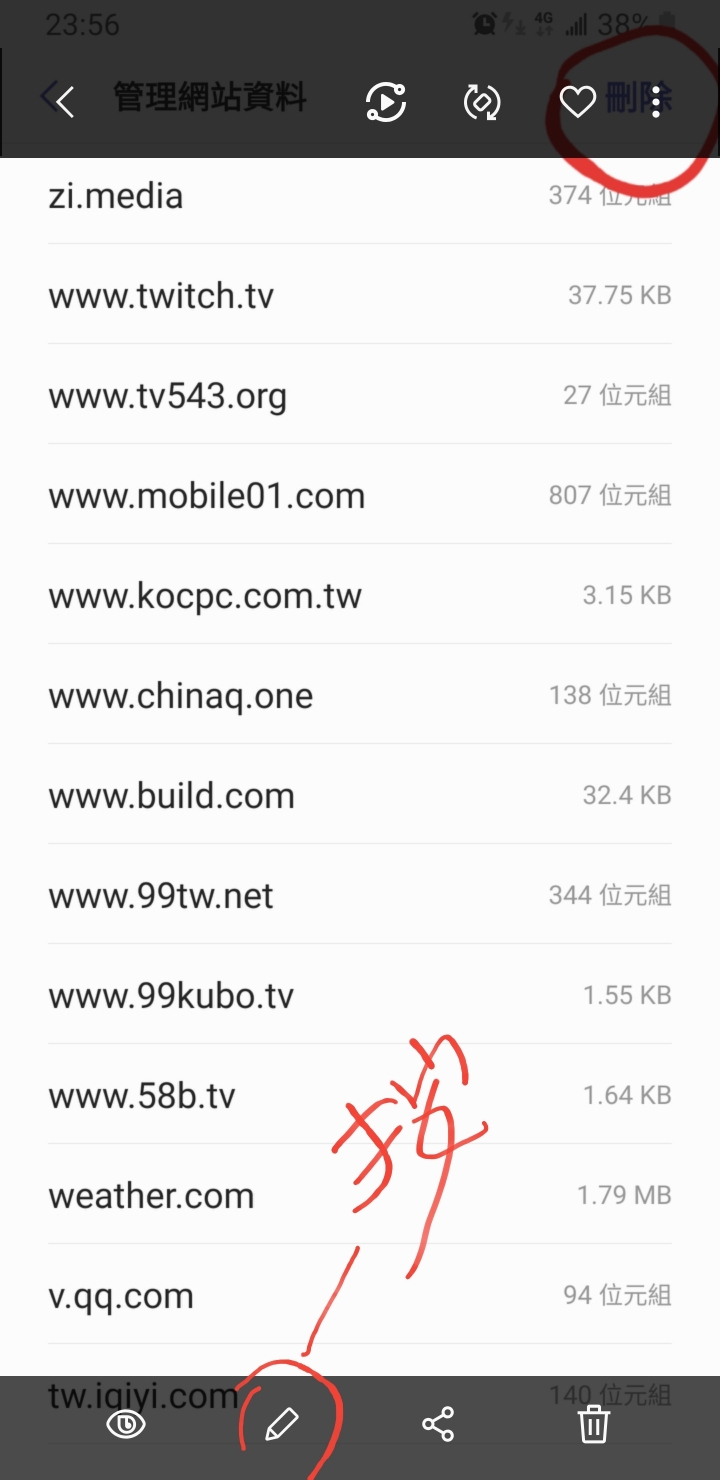Select the www.mobile01.com entry
This screenshot has width=720, height=1480.
(360, 494)
